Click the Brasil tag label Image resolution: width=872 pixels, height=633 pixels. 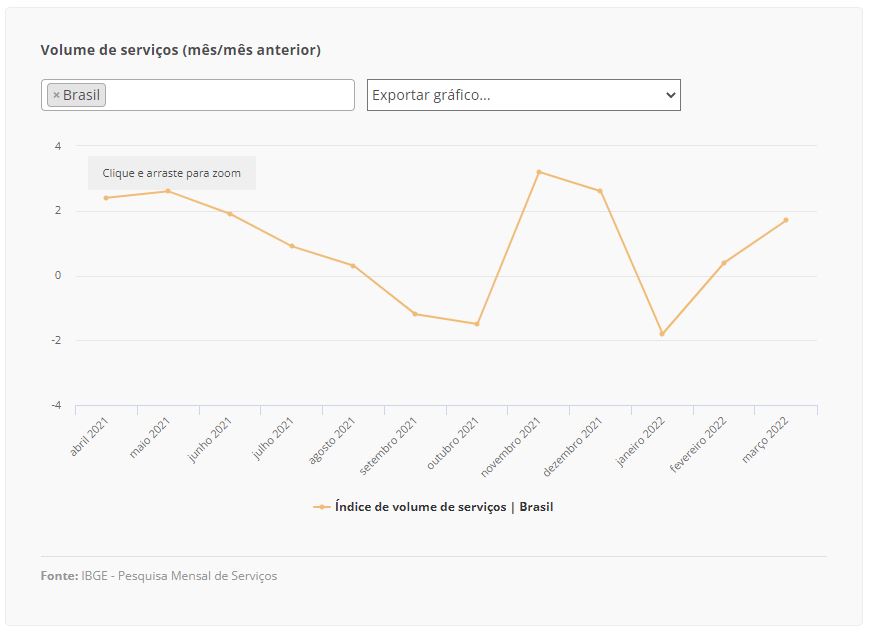(81, 95)
